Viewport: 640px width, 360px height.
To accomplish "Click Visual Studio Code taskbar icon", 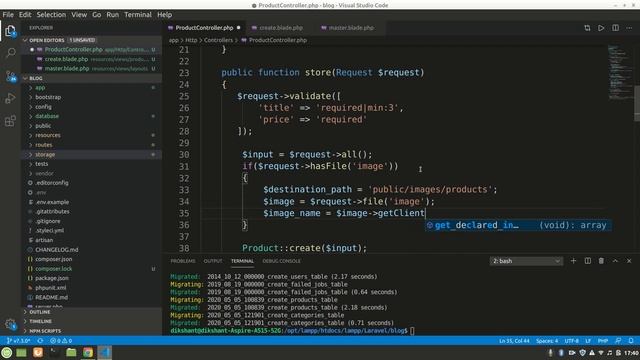I will tap(104, 352).
